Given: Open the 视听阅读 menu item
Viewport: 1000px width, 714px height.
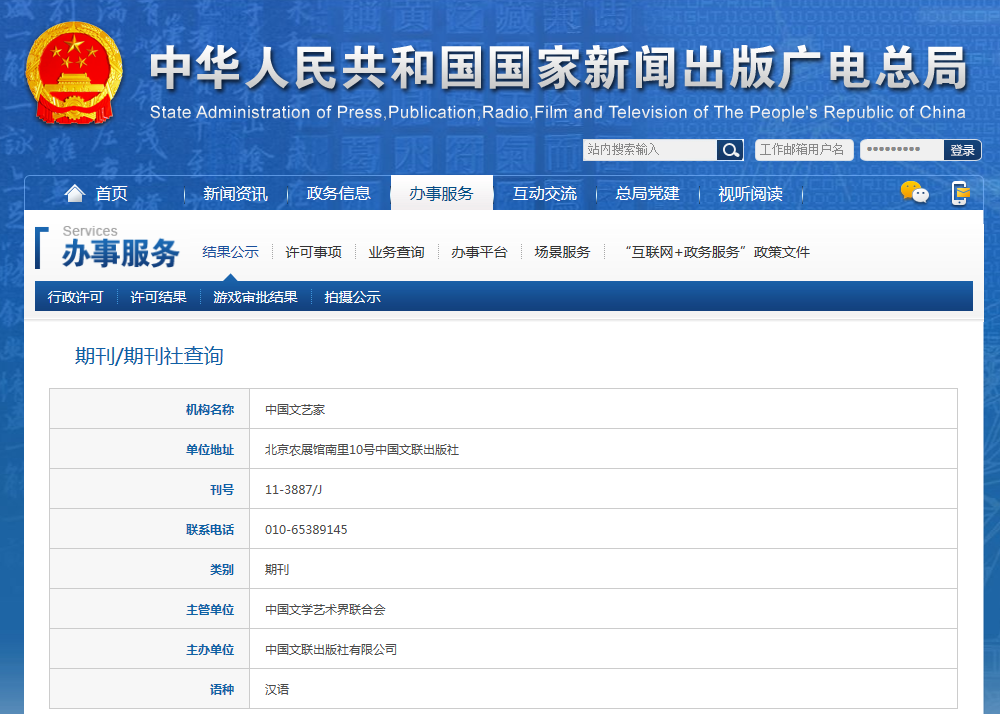Looking at the screenshot, I should (x=750, y=194).
